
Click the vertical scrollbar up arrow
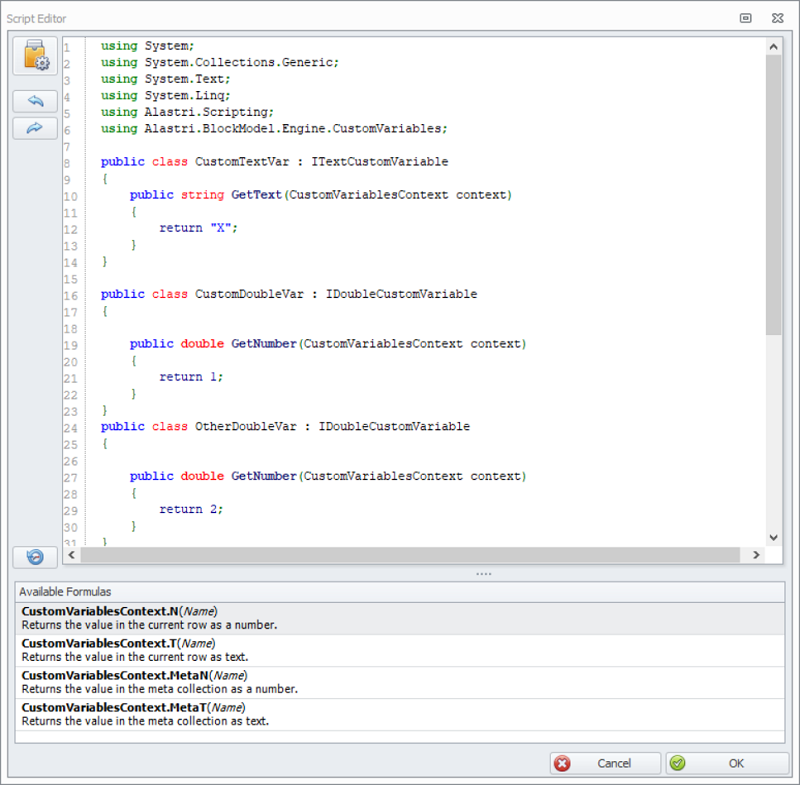pos(773,47)
